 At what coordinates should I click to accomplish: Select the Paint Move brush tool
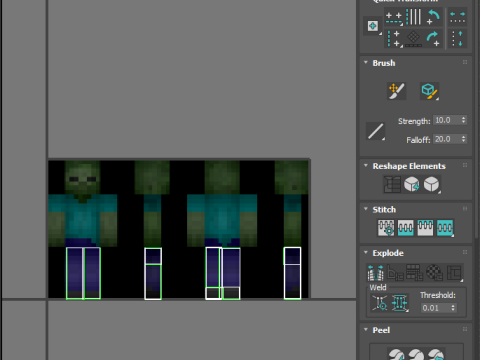396,91
